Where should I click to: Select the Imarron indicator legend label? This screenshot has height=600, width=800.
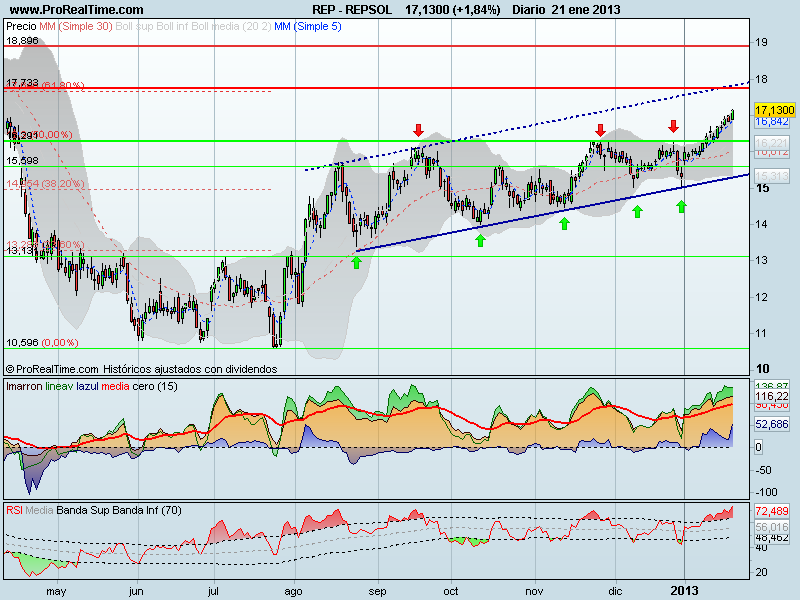[x=24, y=386]
